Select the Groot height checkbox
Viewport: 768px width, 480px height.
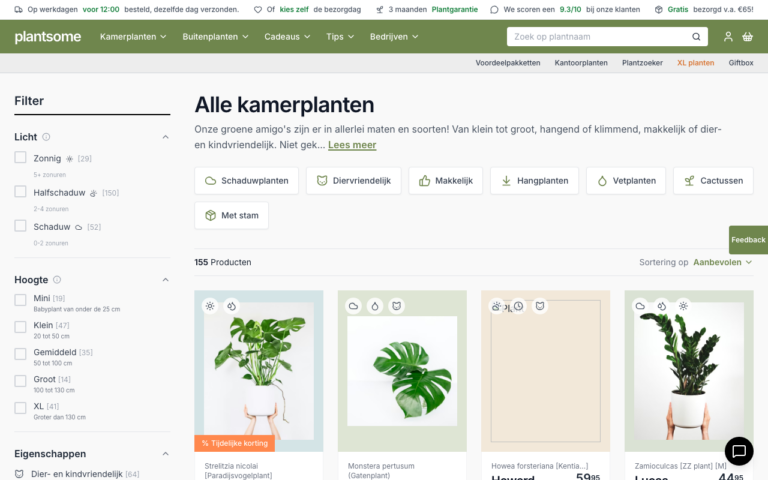20,381
